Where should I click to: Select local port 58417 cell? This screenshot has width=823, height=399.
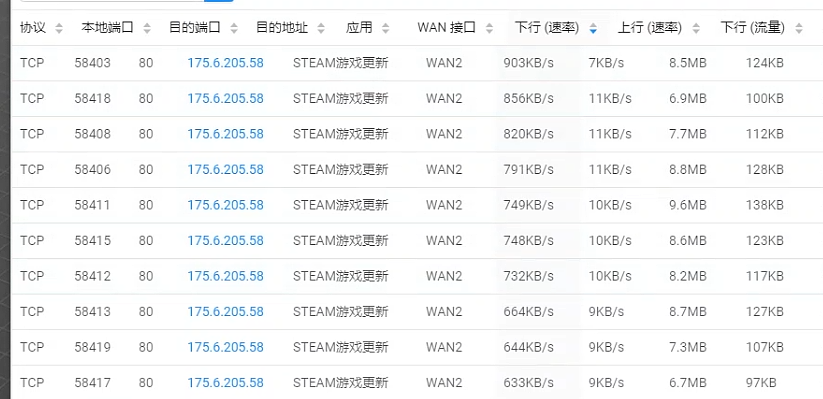(x=92, y=383)
